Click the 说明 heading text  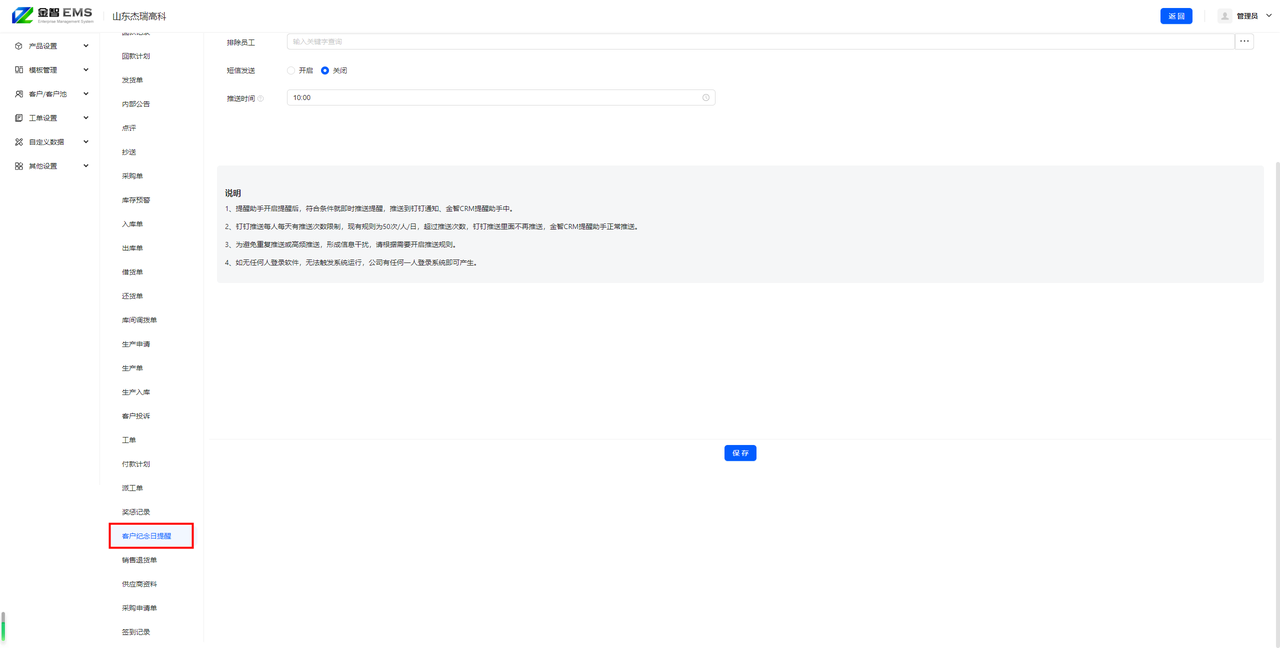(x=233, y=193)
